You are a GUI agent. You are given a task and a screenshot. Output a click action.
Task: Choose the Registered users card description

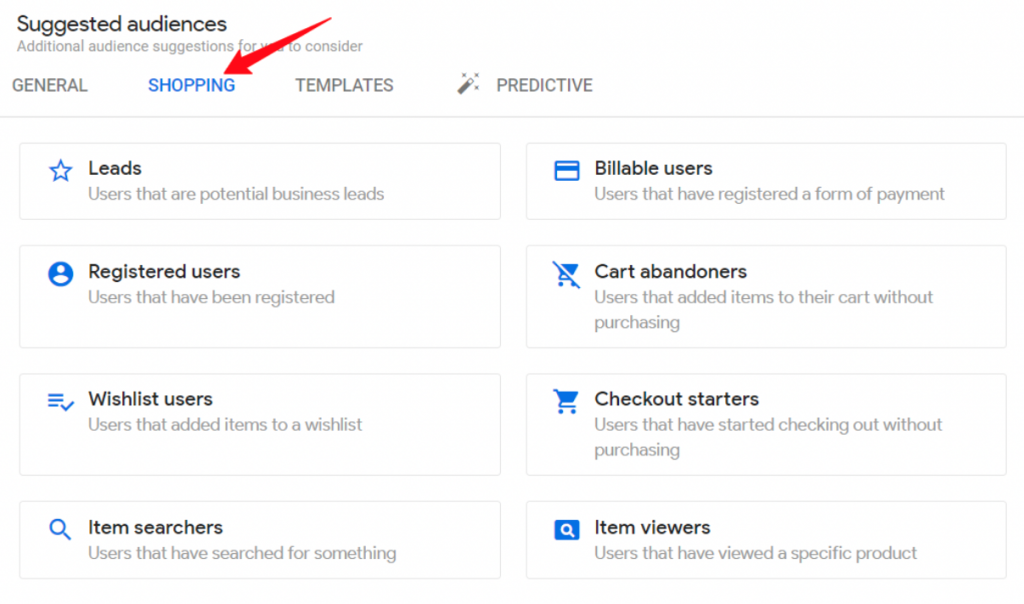pyautogui.click(x=211, y=297)
